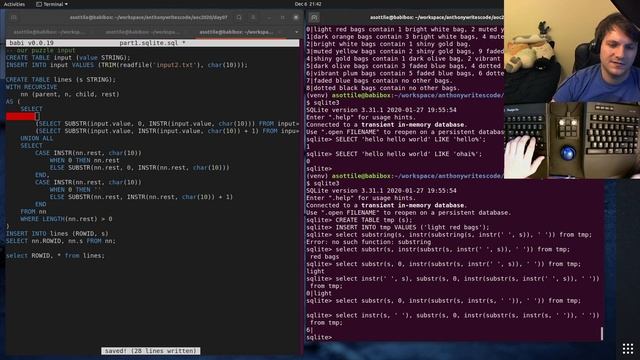Click the keyboard camera overlay
Viewport: 640px width, 360px height.
tap(572, 140)
